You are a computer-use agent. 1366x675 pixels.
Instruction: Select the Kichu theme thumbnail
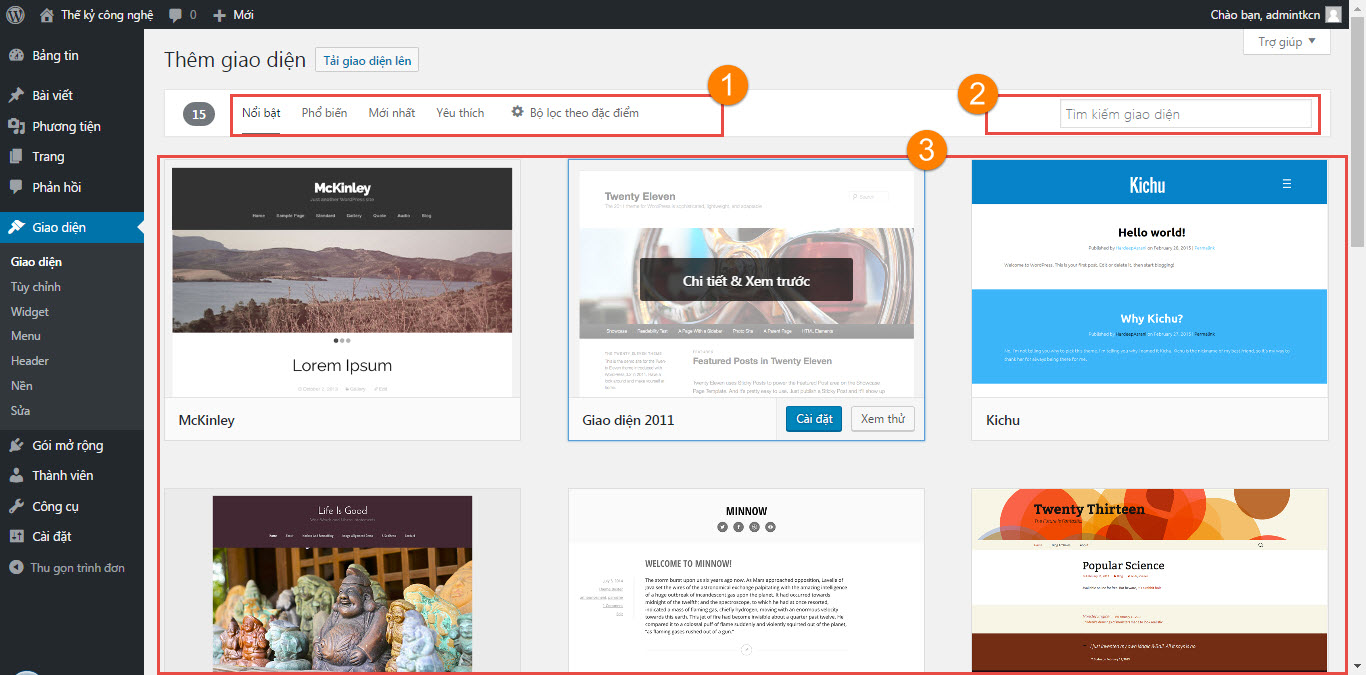(1149, 280)
